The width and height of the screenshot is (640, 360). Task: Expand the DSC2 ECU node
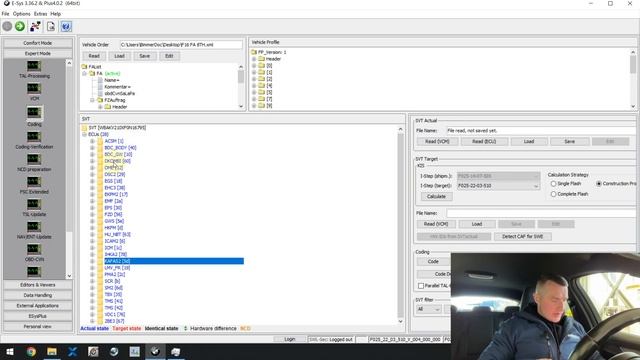pos(92,174)
